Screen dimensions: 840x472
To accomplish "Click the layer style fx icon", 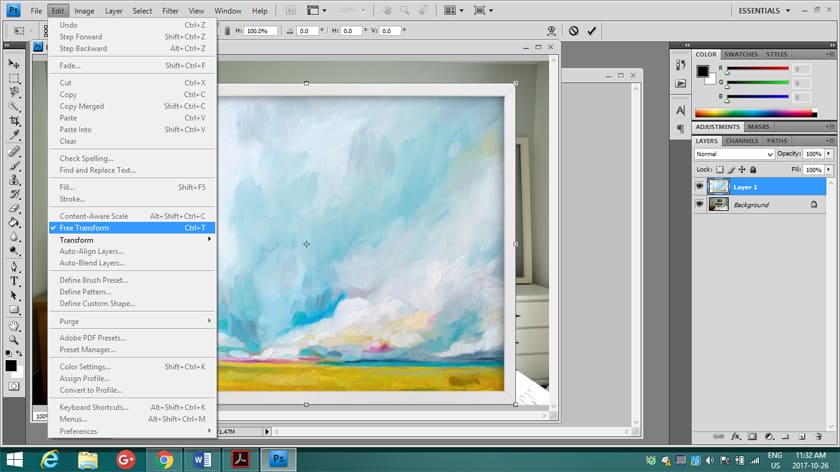I will click(736, 437).
